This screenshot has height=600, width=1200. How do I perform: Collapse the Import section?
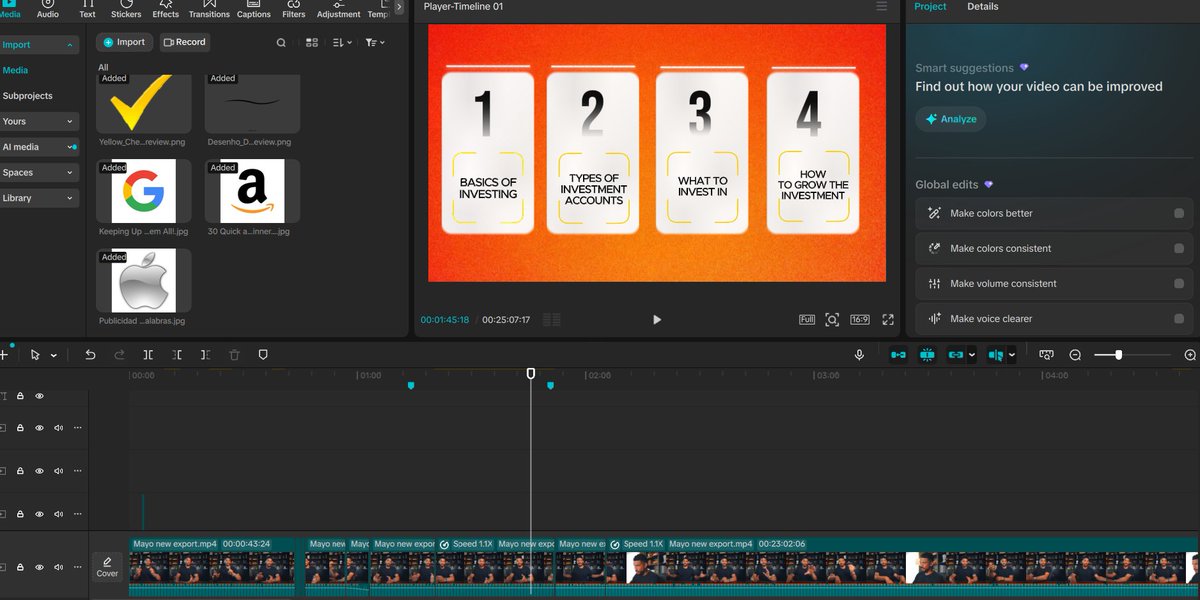pos(70,45)
